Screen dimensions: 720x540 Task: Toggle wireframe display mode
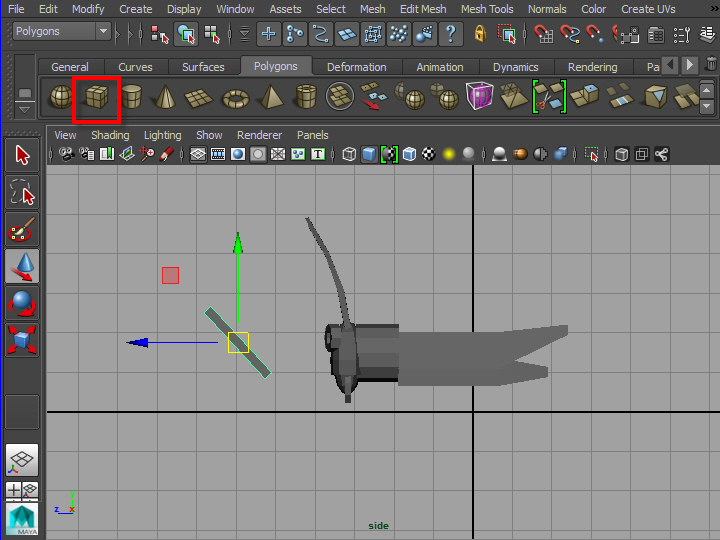tap(349, 154)
